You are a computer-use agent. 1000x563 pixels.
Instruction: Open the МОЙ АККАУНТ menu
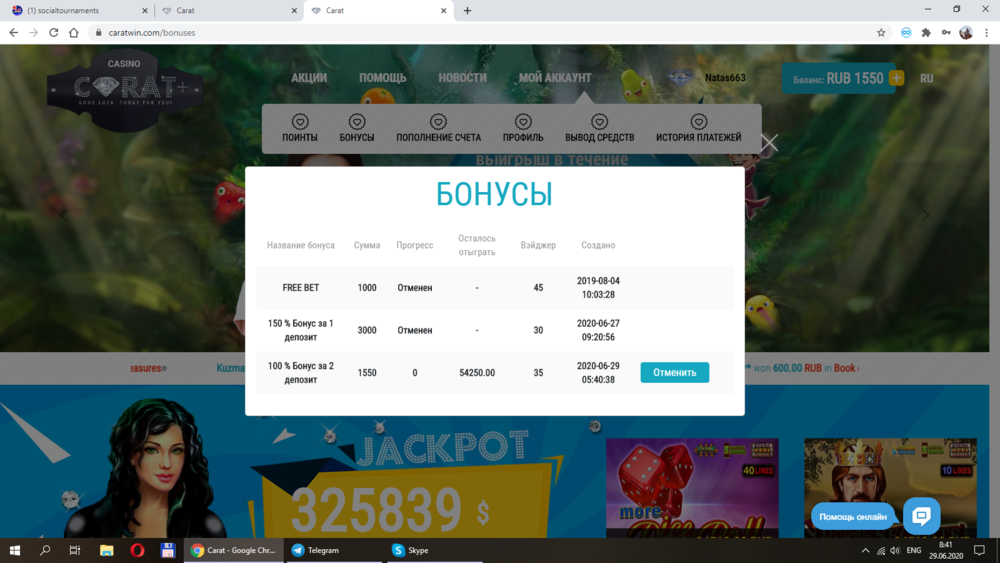point(555,78)
